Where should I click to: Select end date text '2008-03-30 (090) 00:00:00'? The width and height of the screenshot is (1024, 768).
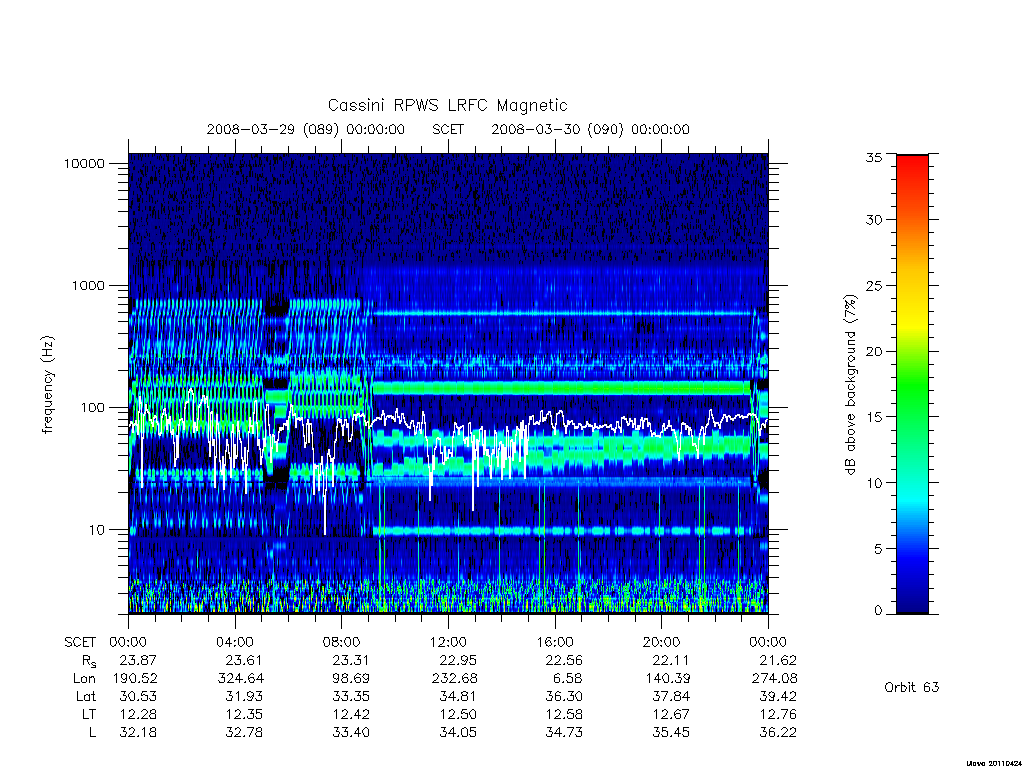590,129
